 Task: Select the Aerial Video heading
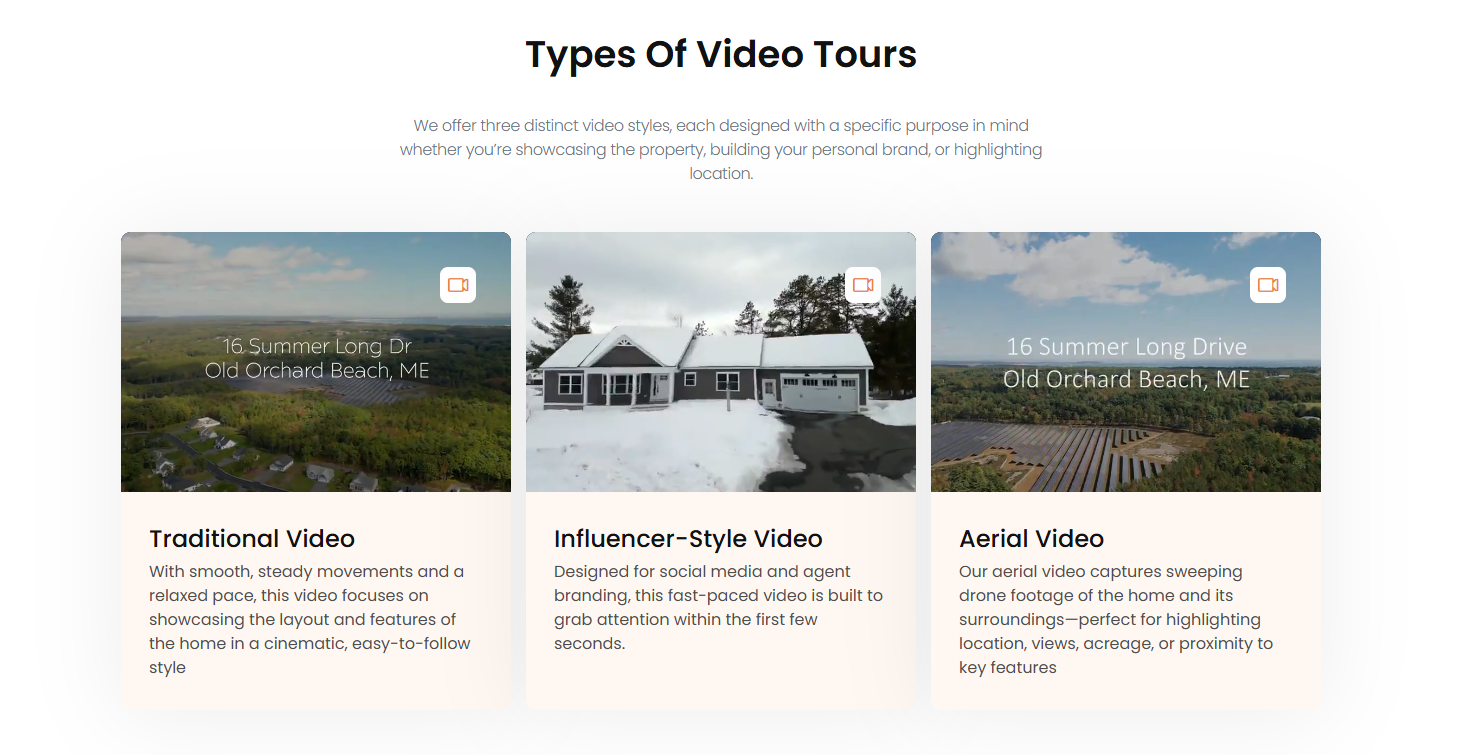pos(1031,539)
